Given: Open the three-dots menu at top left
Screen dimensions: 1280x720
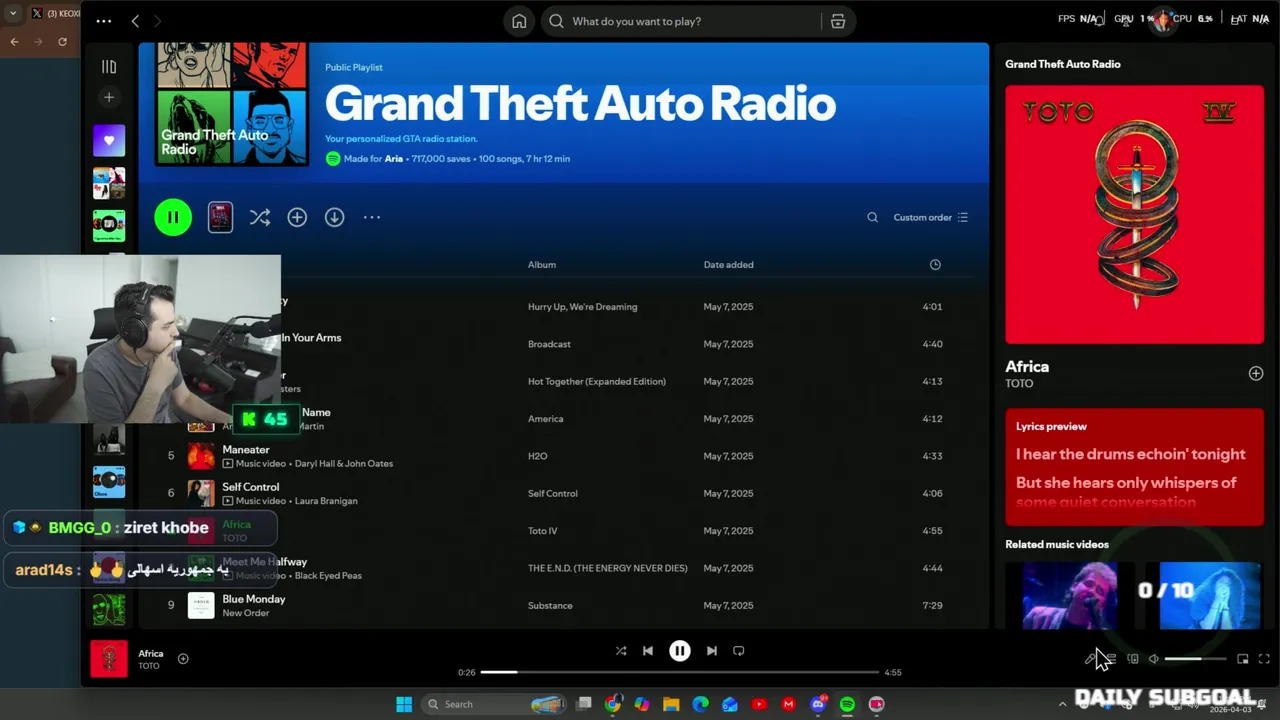Looking at the screenshot, I should point(104,21).
